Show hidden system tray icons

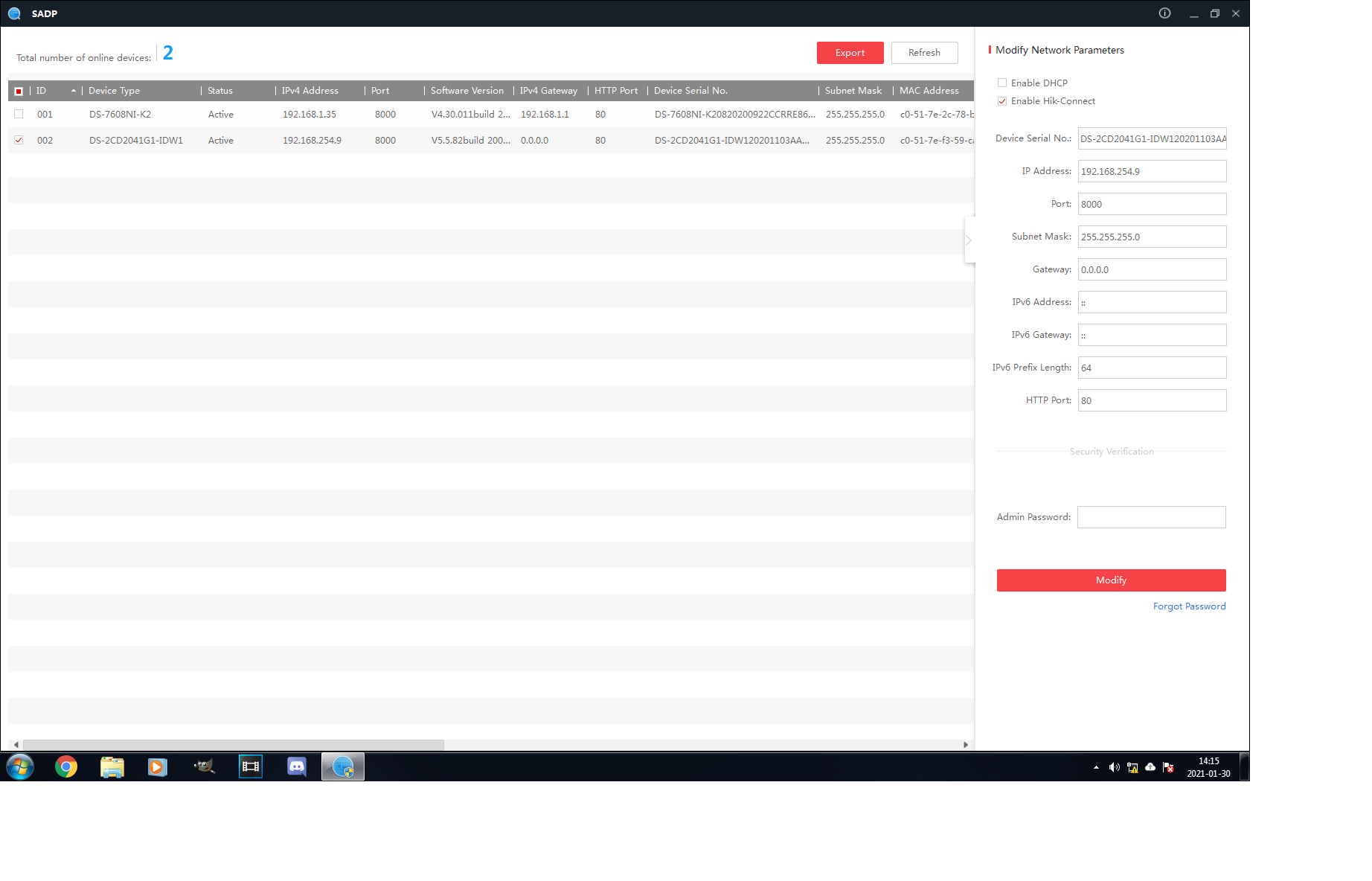coord(1096,767)
